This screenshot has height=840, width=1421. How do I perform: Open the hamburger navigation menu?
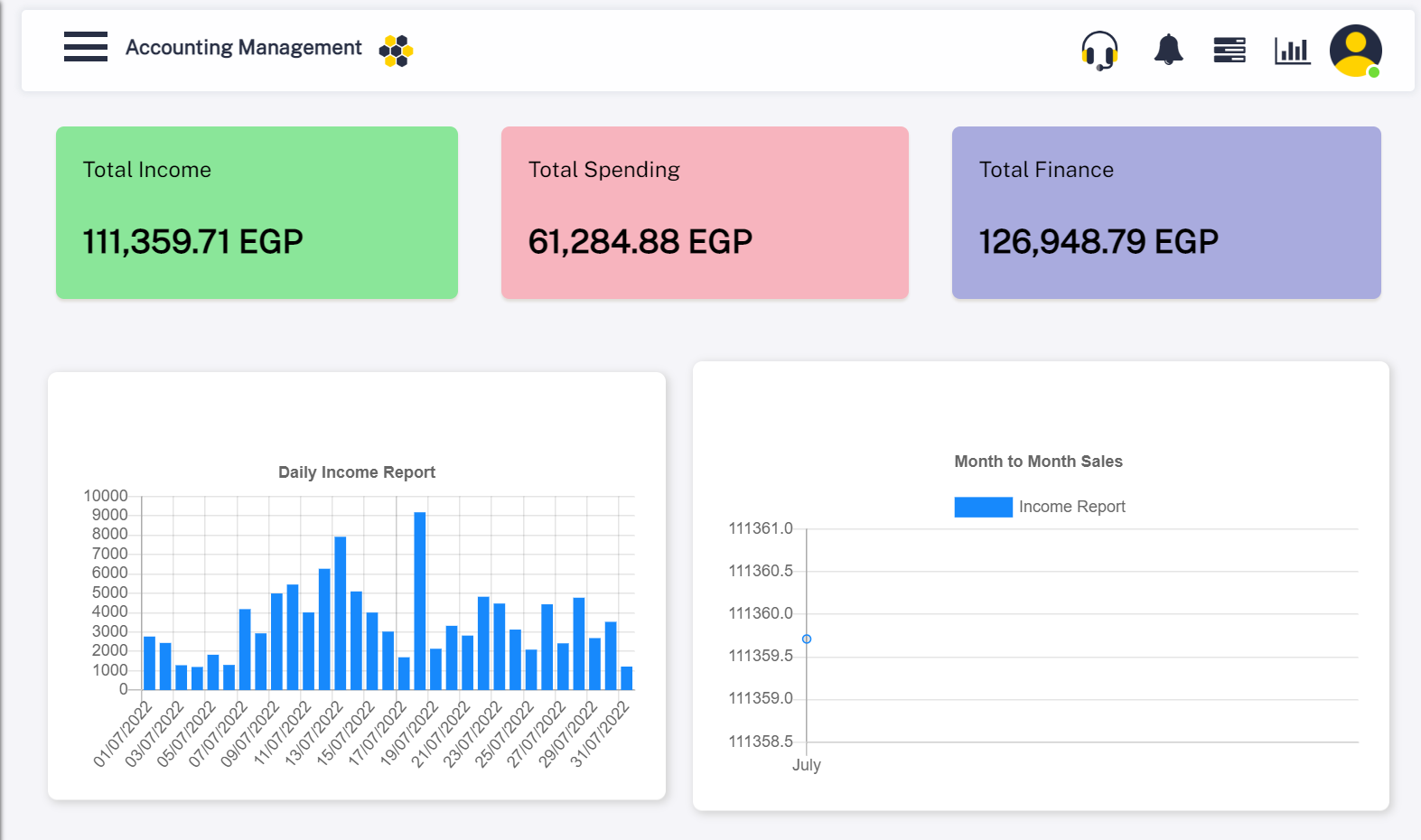pos(86,47)
